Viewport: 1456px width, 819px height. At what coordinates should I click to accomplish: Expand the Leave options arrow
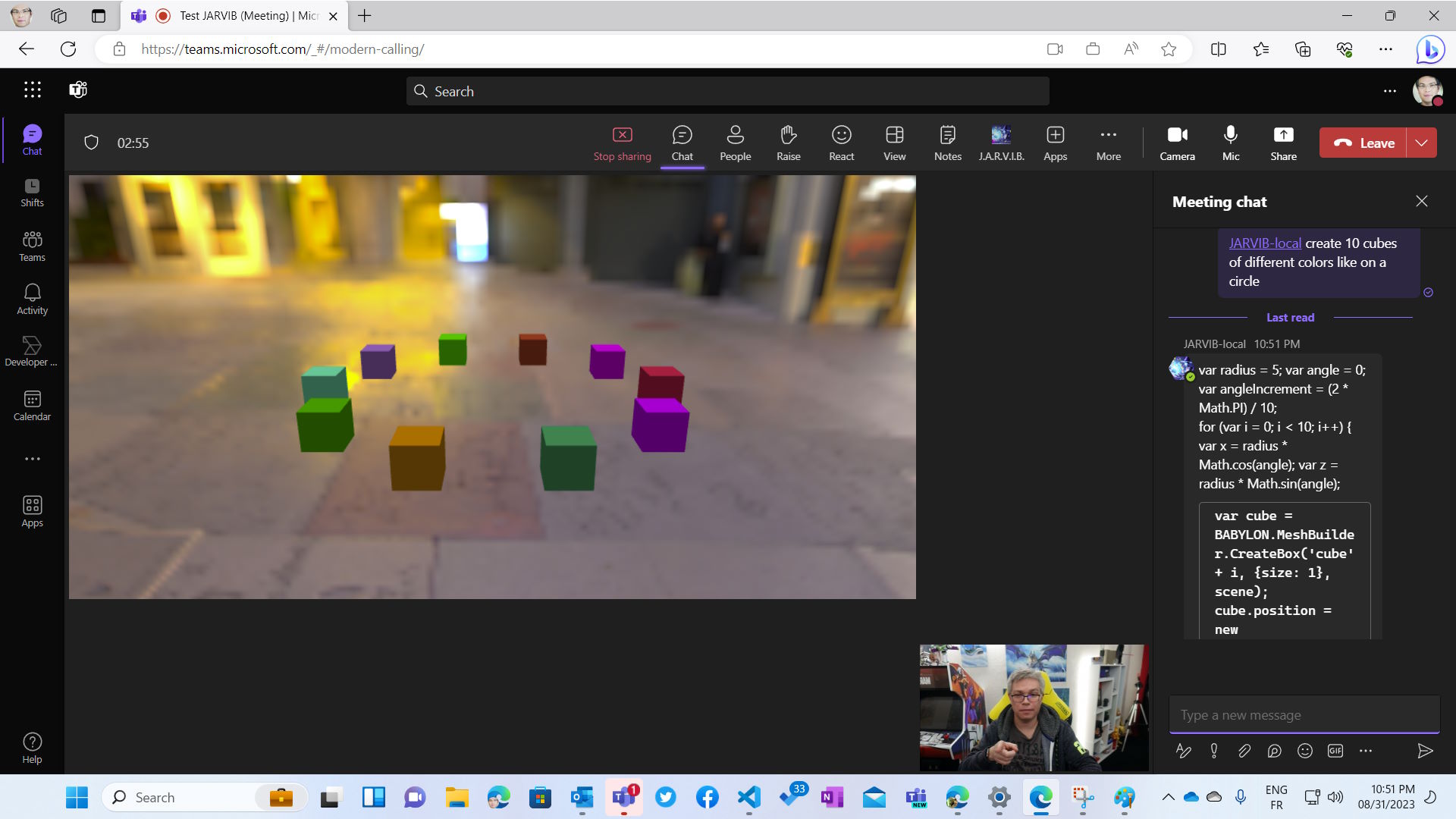(x=1422, y=143)
